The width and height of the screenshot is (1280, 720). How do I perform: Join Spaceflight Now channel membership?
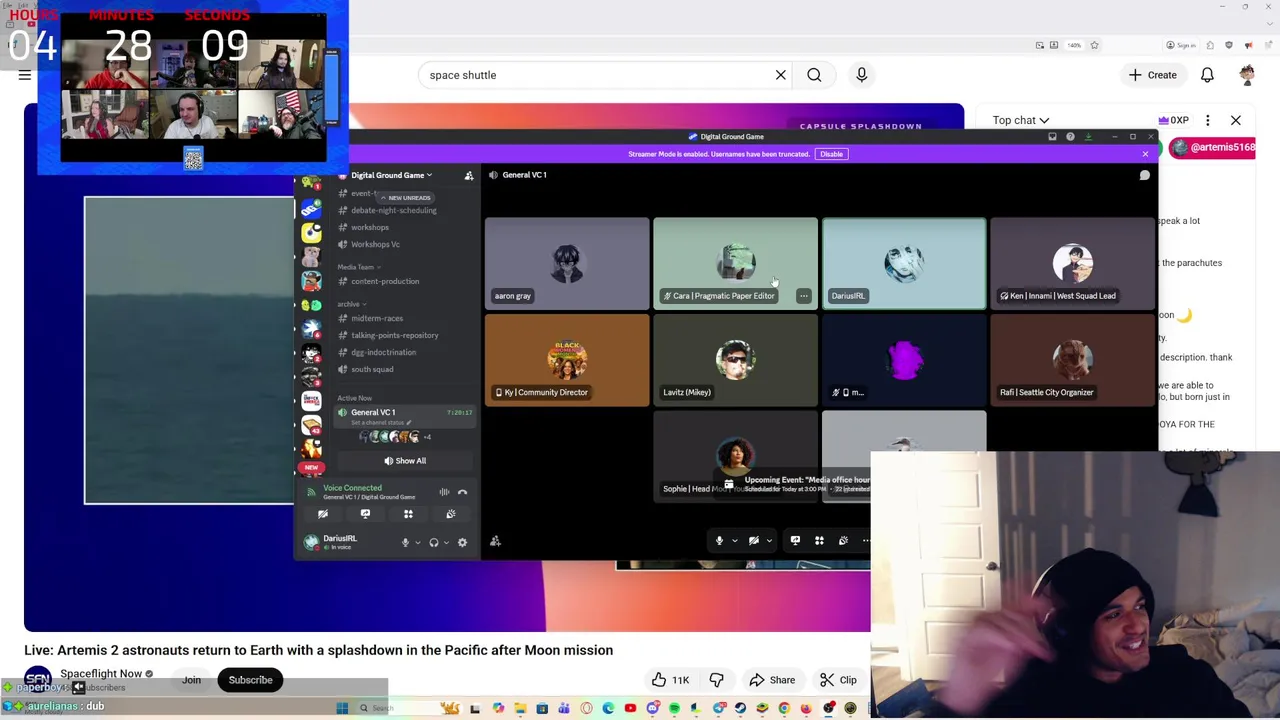(191, 680)
